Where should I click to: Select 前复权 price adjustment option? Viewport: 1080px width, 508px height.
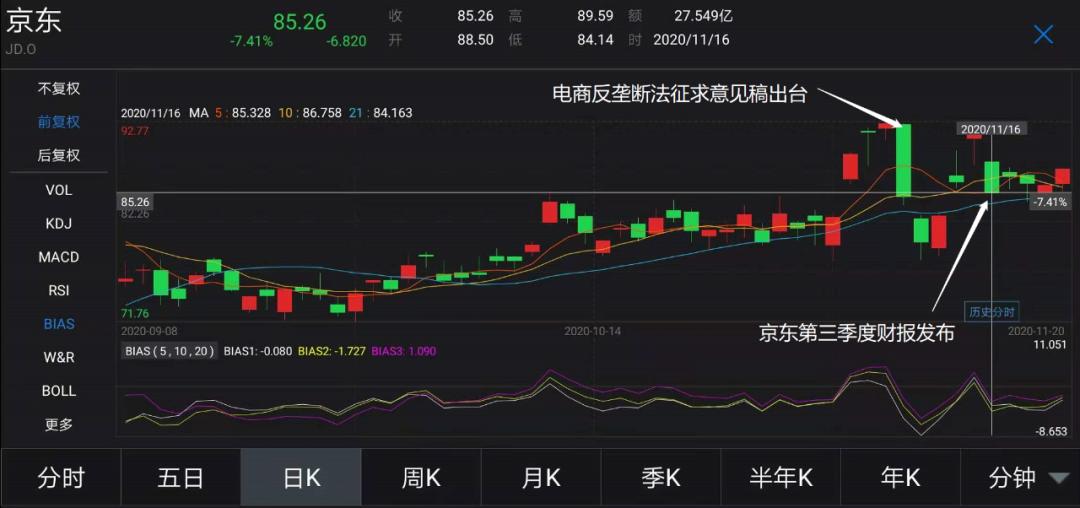(x=59, y=122)
